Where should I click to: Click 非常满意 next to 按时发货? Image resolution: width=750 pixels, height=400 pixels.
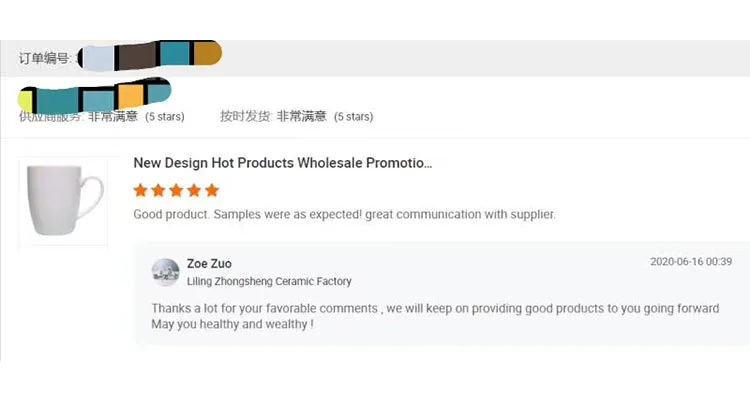(x=301, y=116)
